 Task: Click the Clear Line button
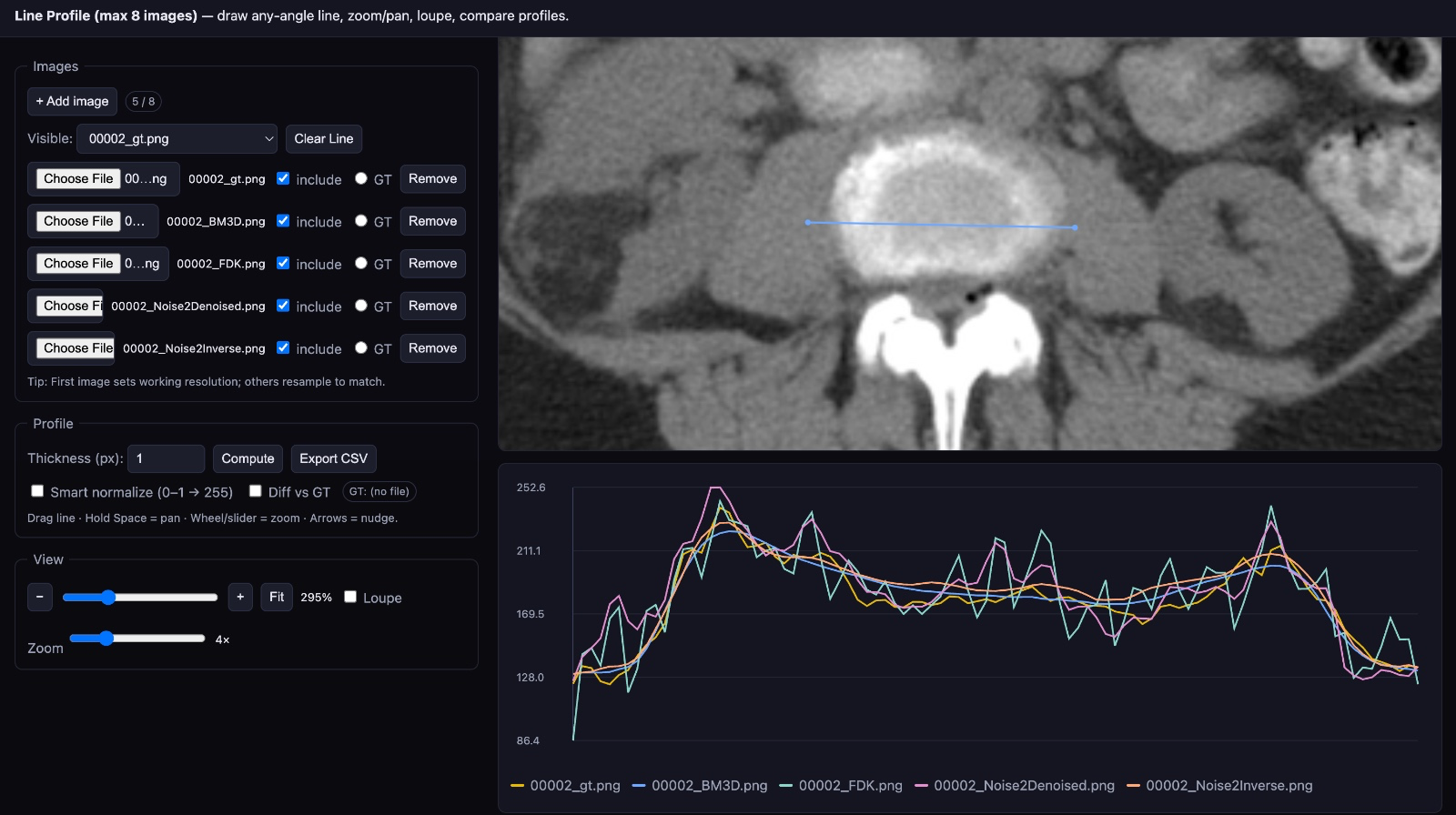click(324, 138)
